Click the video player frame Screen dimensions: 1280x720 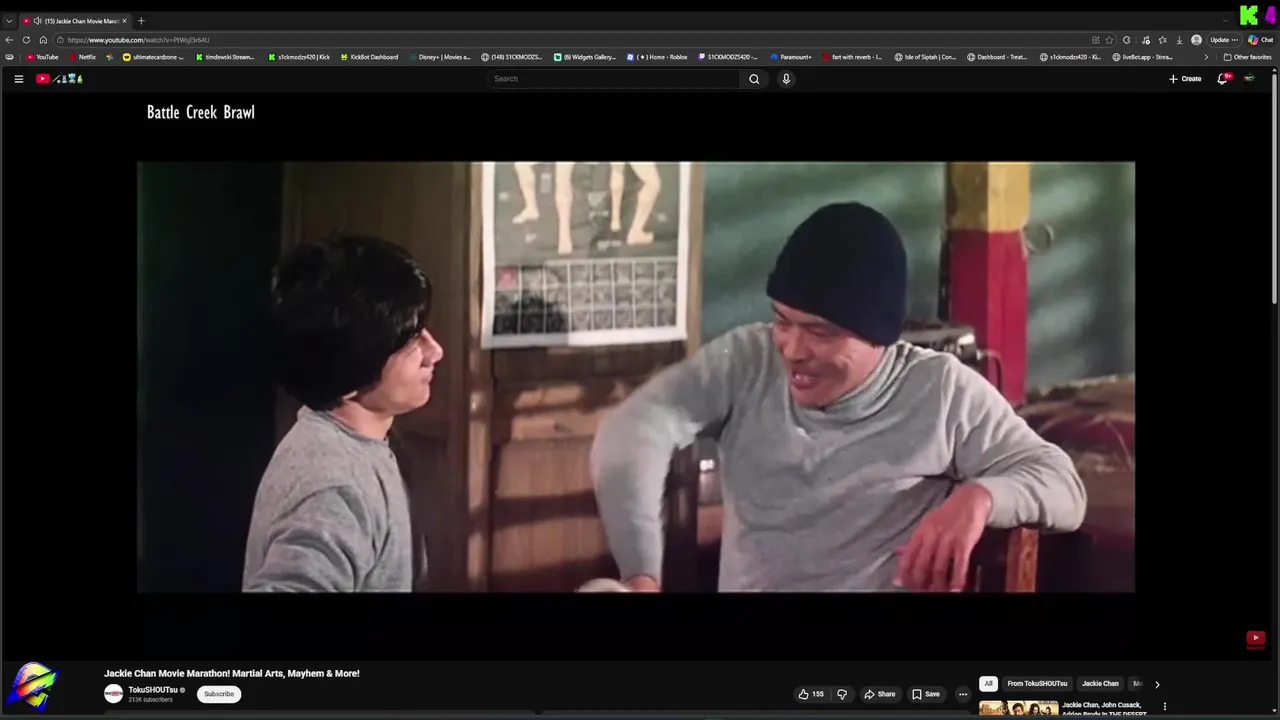(636, 377)
